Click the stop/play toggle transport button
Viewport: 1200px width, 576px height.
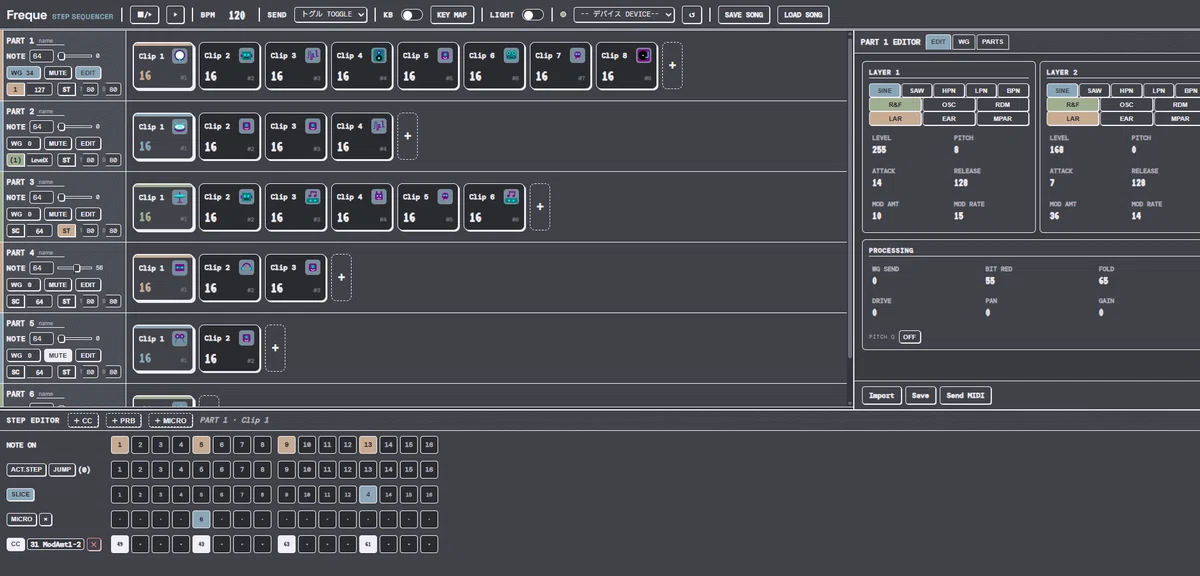click(x=145, y=15)
